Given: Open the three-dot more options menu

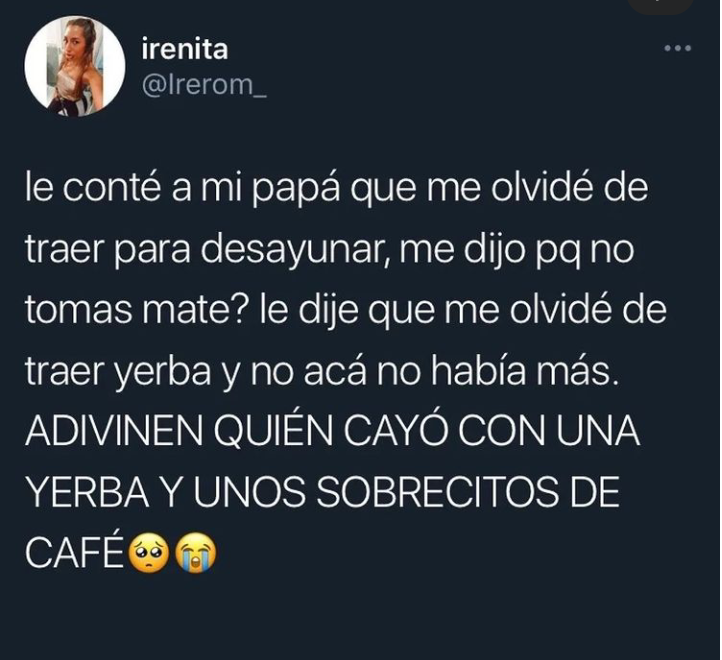Looking at the screenshot, I should (677, 48).
